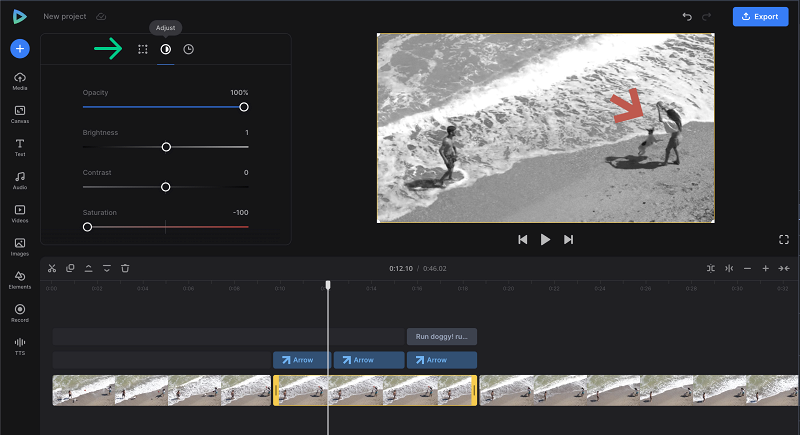Click the timeline playhead marker
The height and width of the screenshot is (435, 800).
tap(328, 285)
